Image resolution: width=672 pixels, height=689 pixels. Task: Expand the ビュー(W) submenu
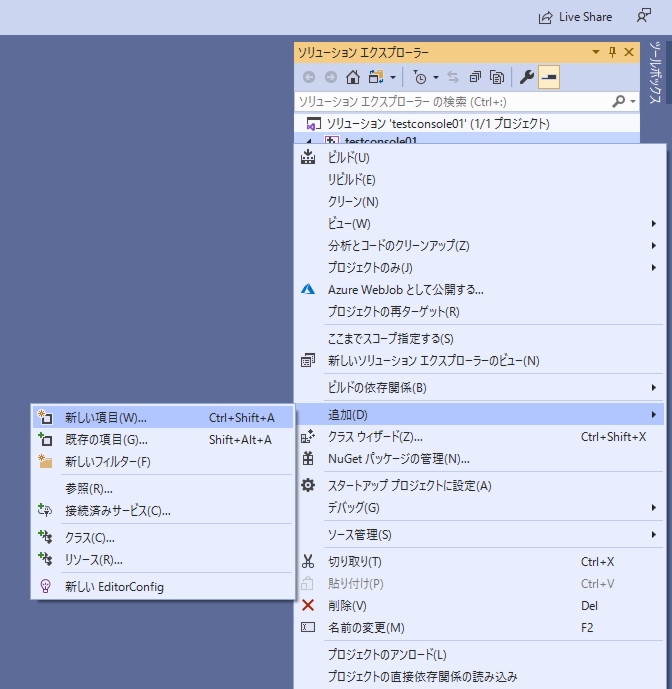coord(479,223)
